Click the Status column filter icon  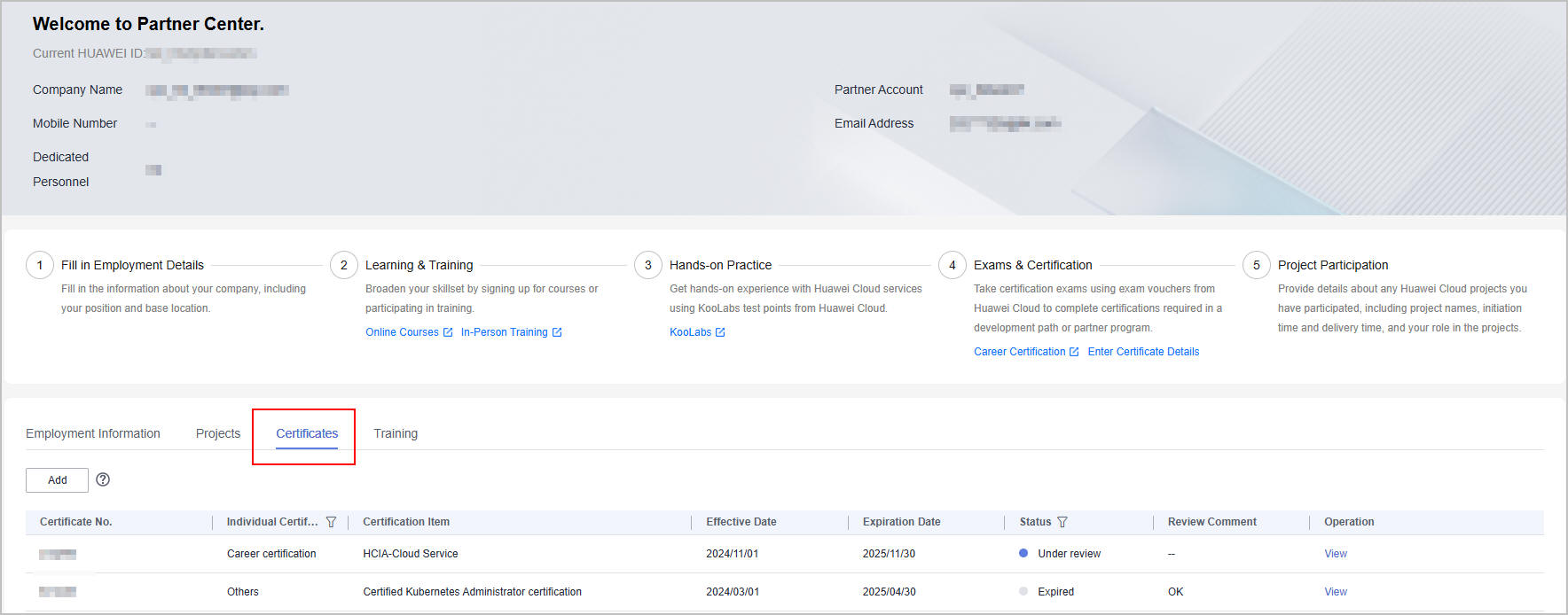pyautogui.click(x=1062, y=522)
